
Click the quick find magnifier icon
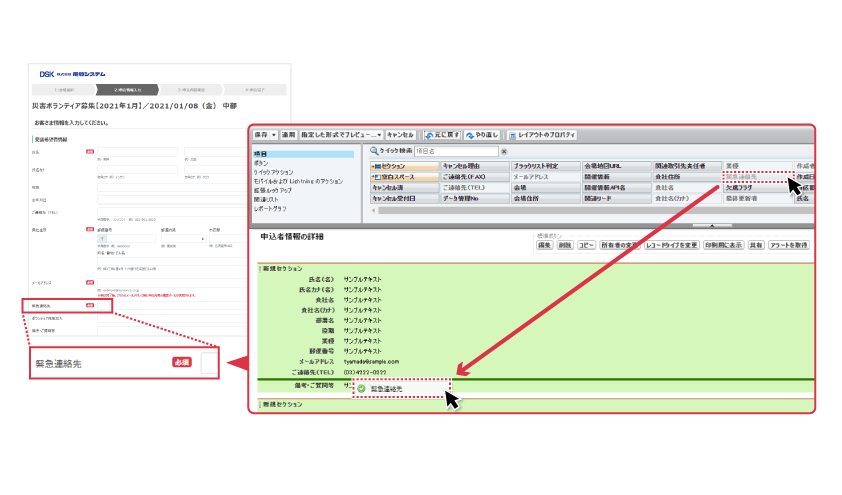pyautogui.click(x=373, y=151)
